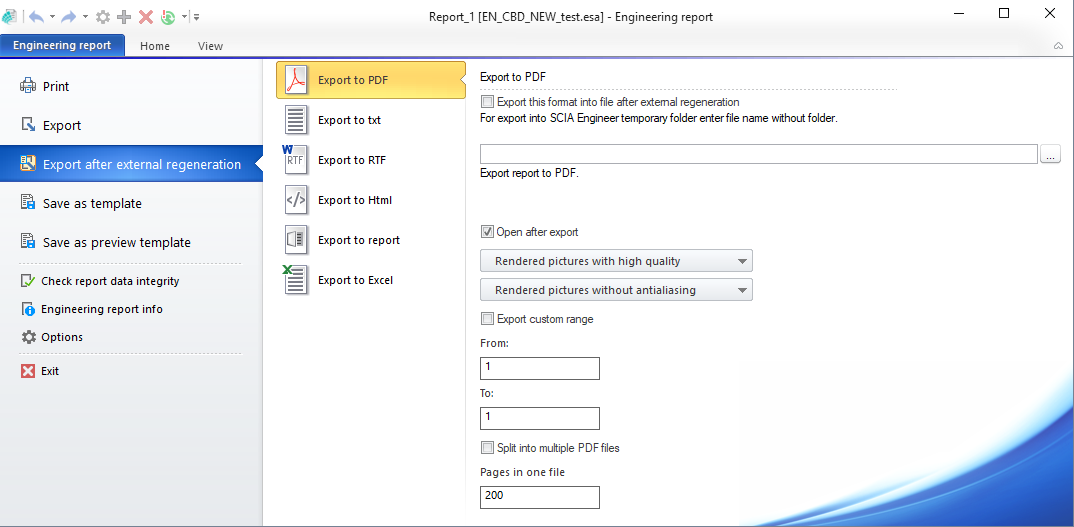Click Save as template in the sidebar
The width and height of the screenshot is (1074, 527).
(92, 203)
